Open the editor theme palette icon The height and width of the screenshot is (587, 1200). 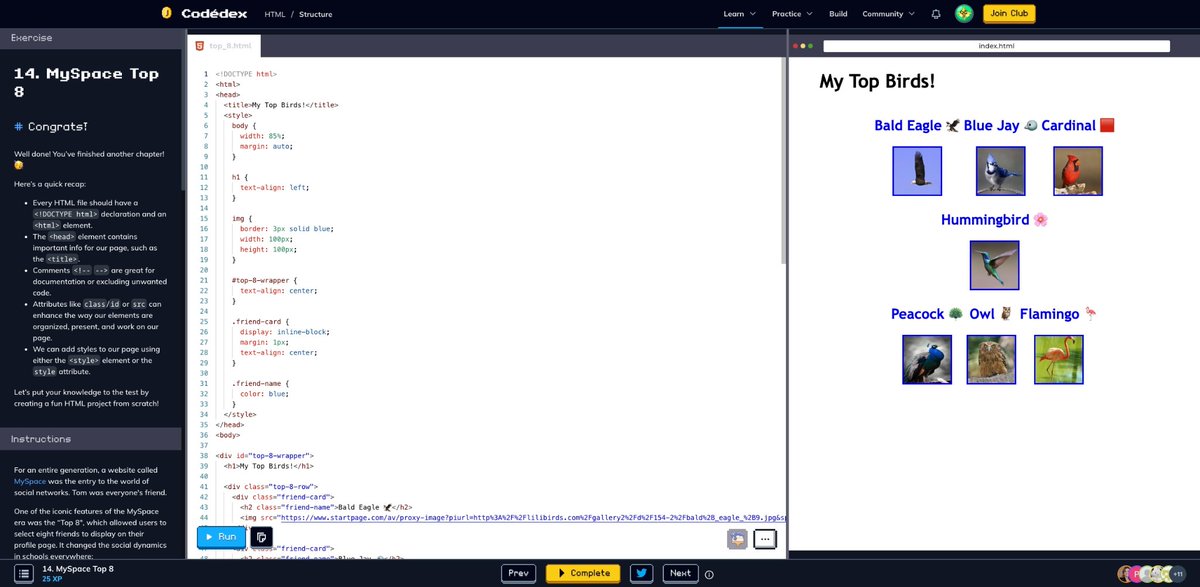tap(736, 538)
